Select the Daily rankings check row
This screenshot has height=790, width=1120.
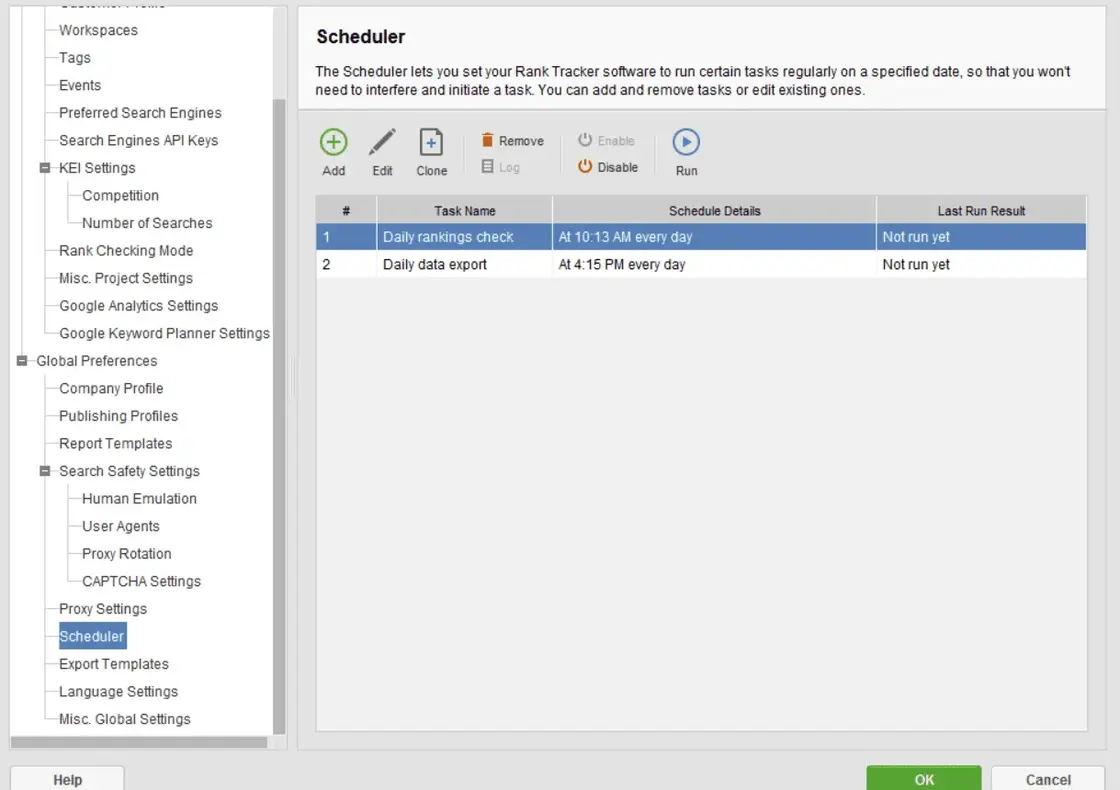(x=701, y=237)
